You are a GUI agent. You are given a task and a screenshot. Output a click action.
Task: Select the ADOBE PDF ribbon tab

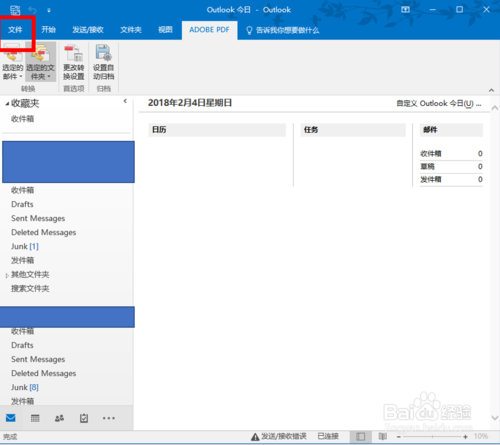click(x=209, y=30)
